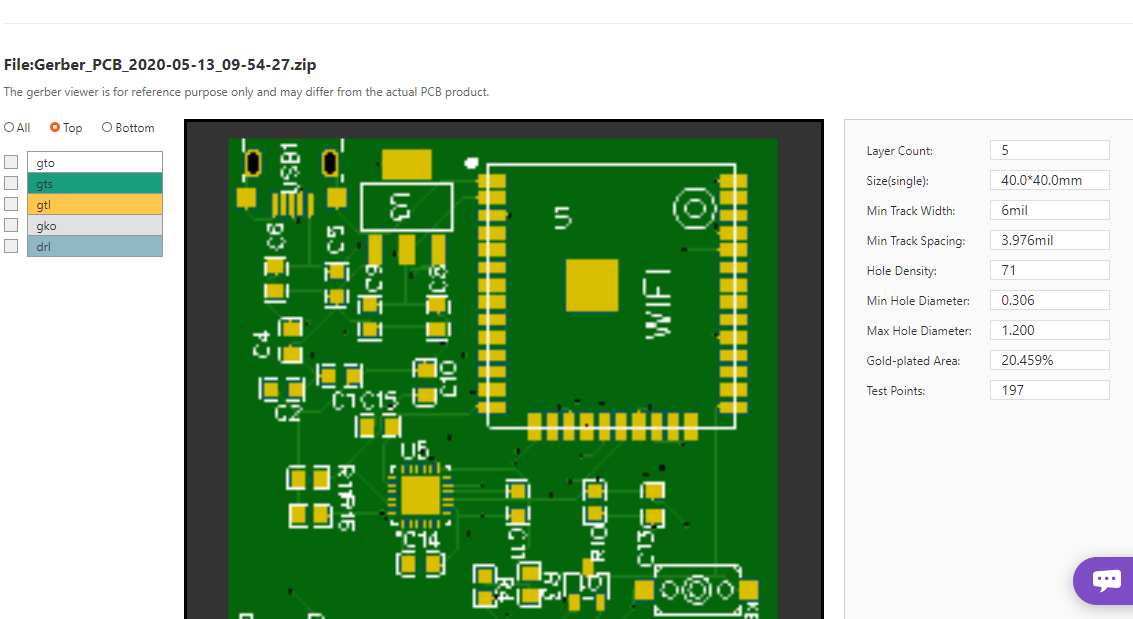The image size is (1133, 619).
Task: Check the gto layer checkbox
Action: pos(10,162)
